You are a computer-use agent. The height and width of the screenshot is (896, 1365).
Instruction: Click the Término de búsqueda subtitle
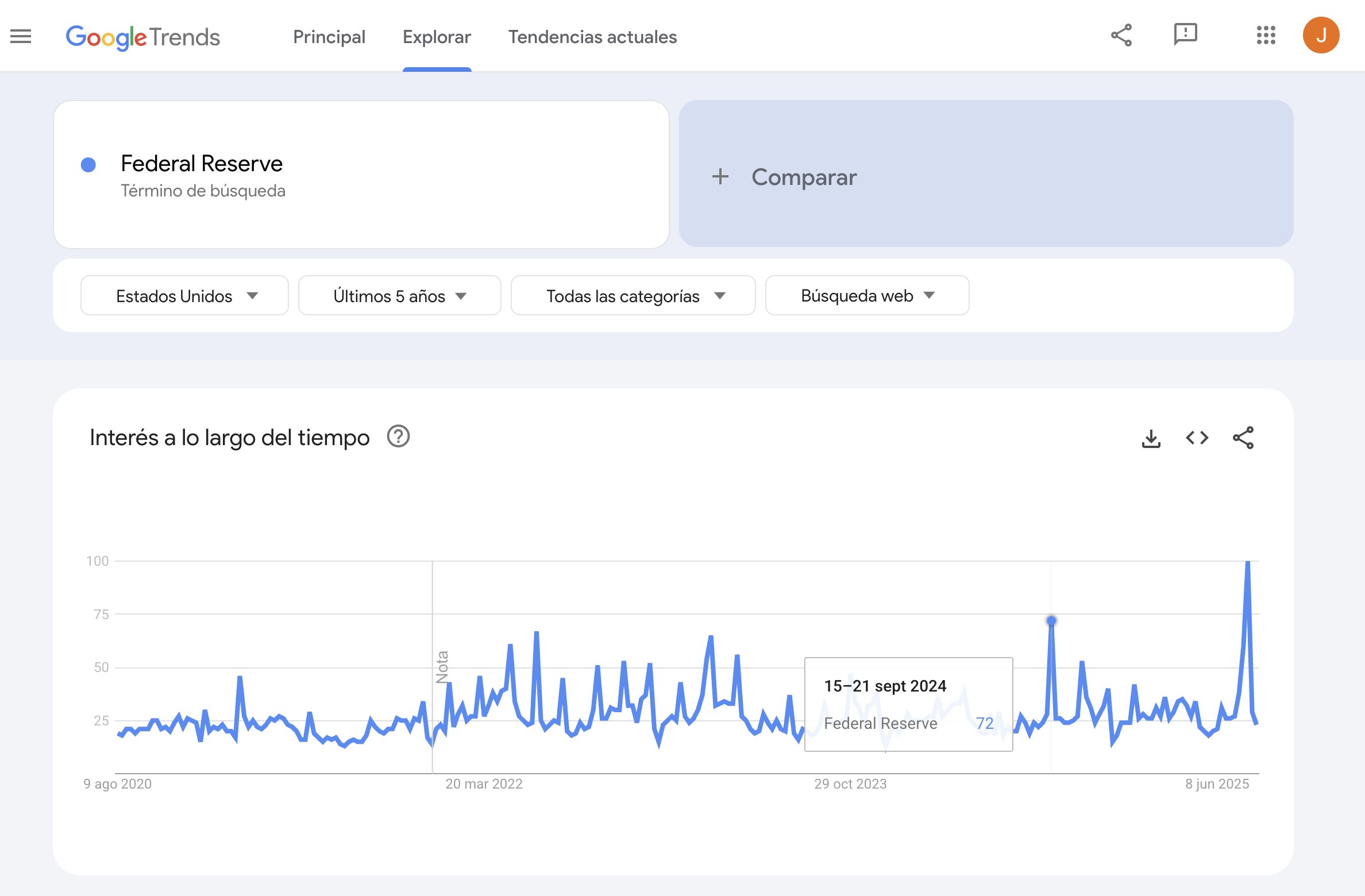click(x=203, y=191)
